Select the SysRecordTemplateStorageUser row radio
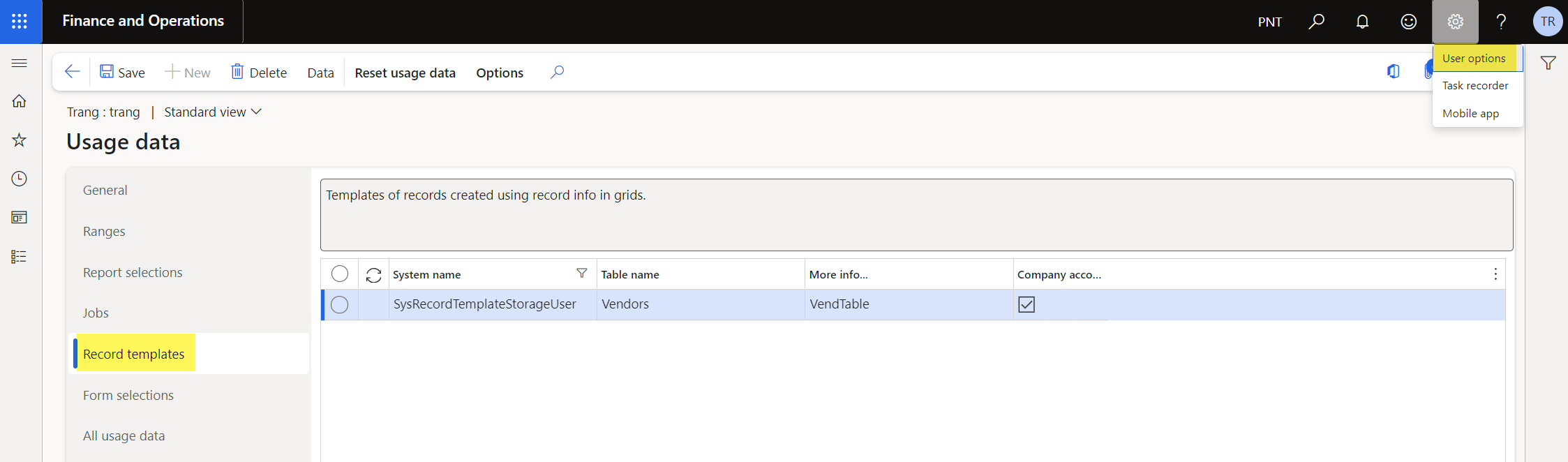Screen dimensions: 1568x462 click(339, 305)
